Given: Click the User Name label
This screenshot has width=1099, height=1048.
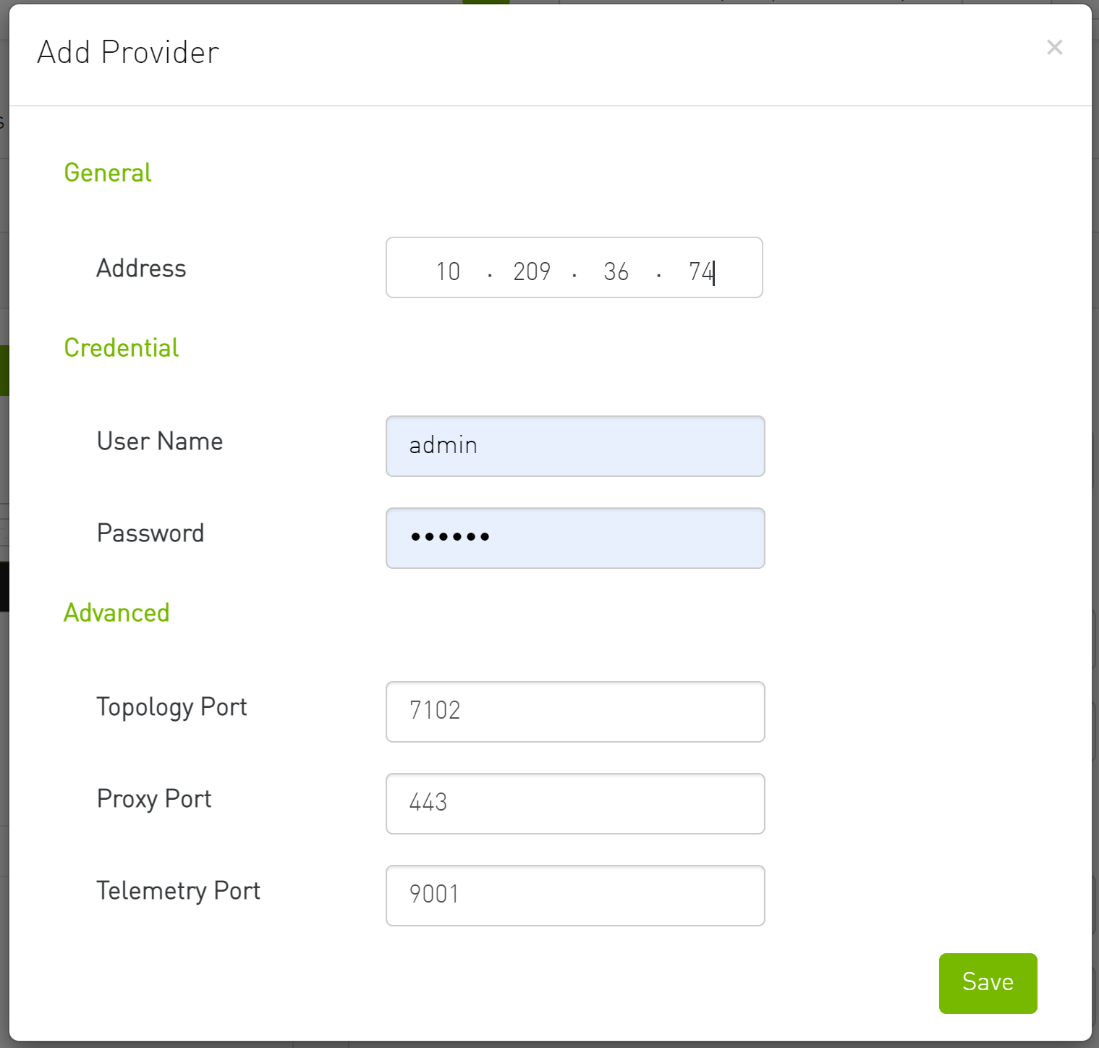Looking at the screenshot, I should coord(159,441).
